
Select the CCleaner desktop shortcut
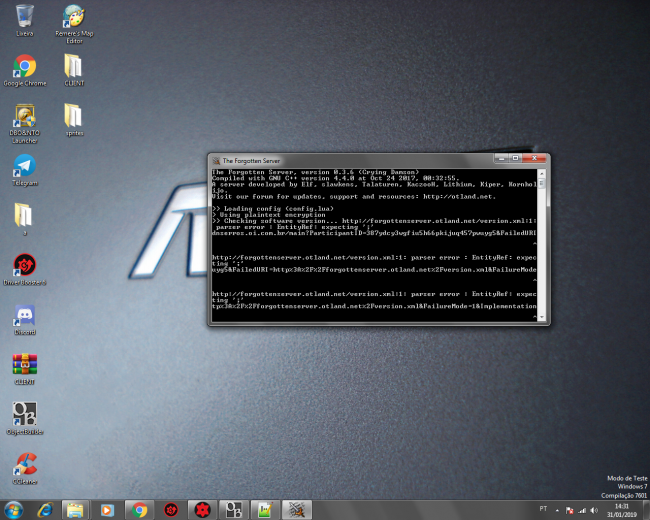tap(24, 469)
